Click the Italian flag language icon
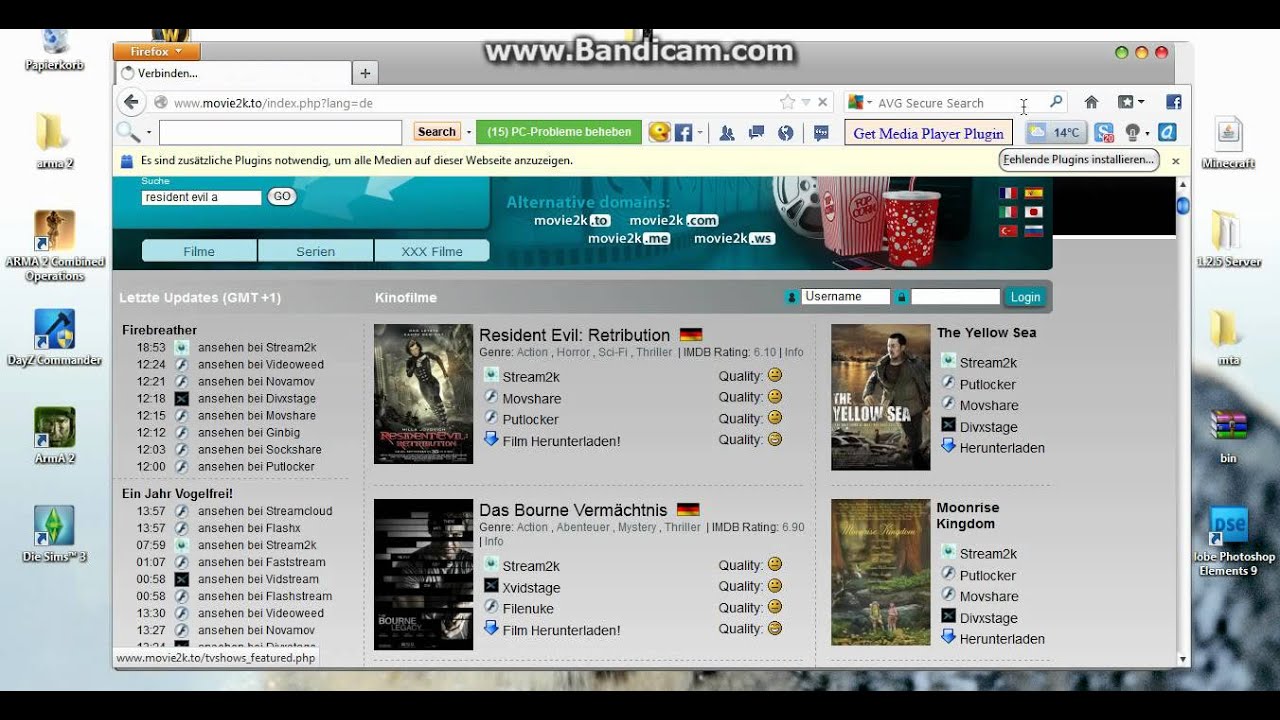The width and height of the screenshot is (1280, 720). coord(1008,212)
